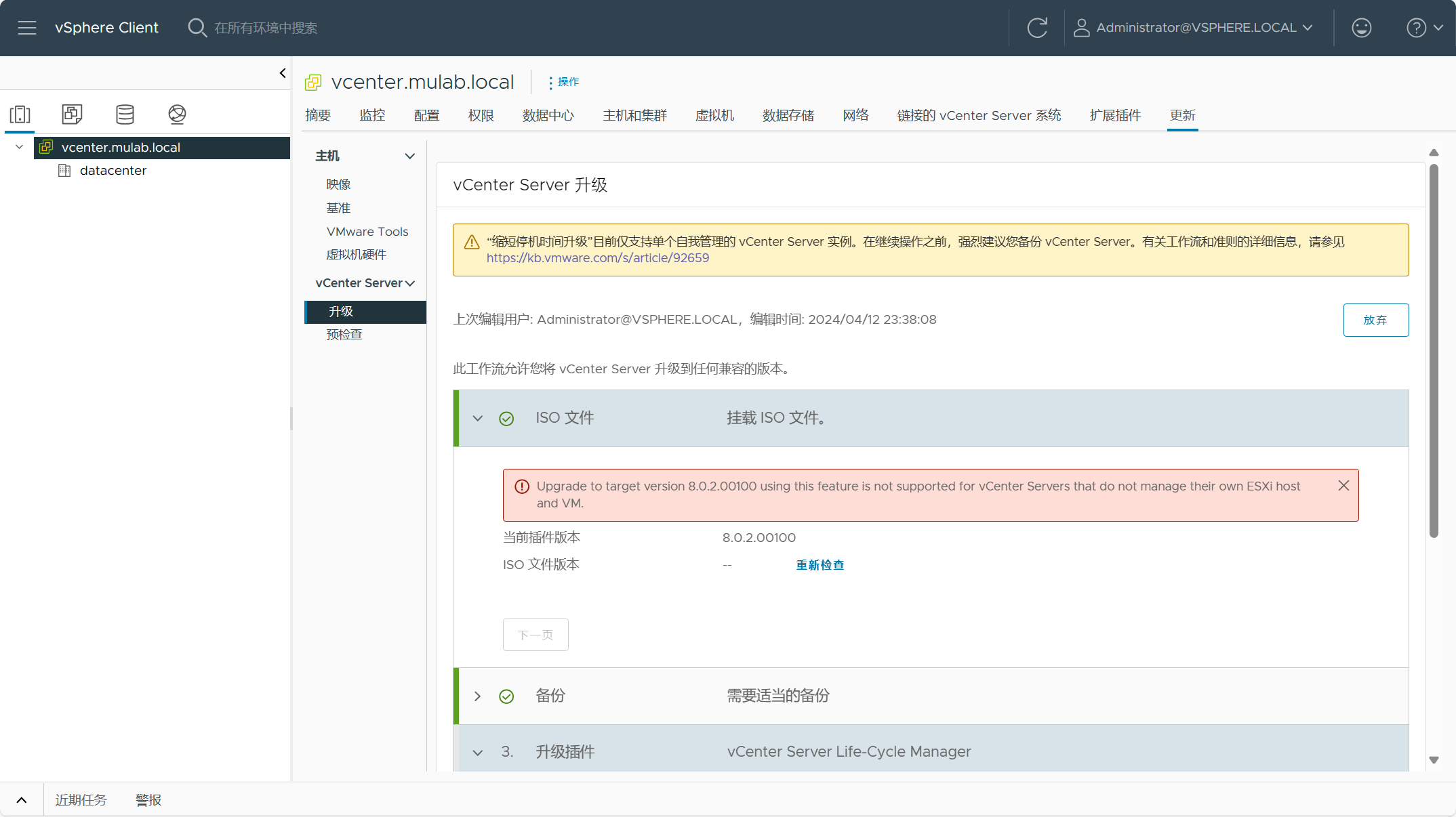Open the 链接的 vCenter Server 系统 tab
The image size is (1456, 817).
[979, 116]
